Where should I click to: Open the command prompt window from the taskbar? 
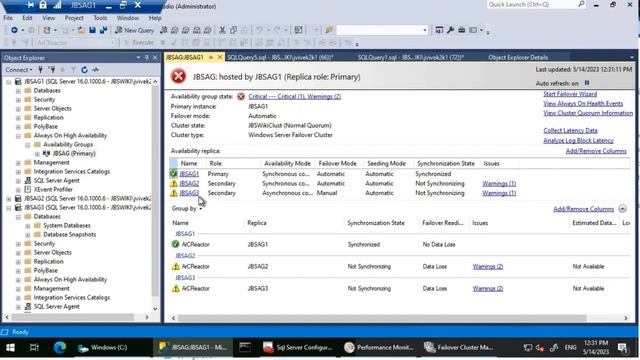click(245, 347)
